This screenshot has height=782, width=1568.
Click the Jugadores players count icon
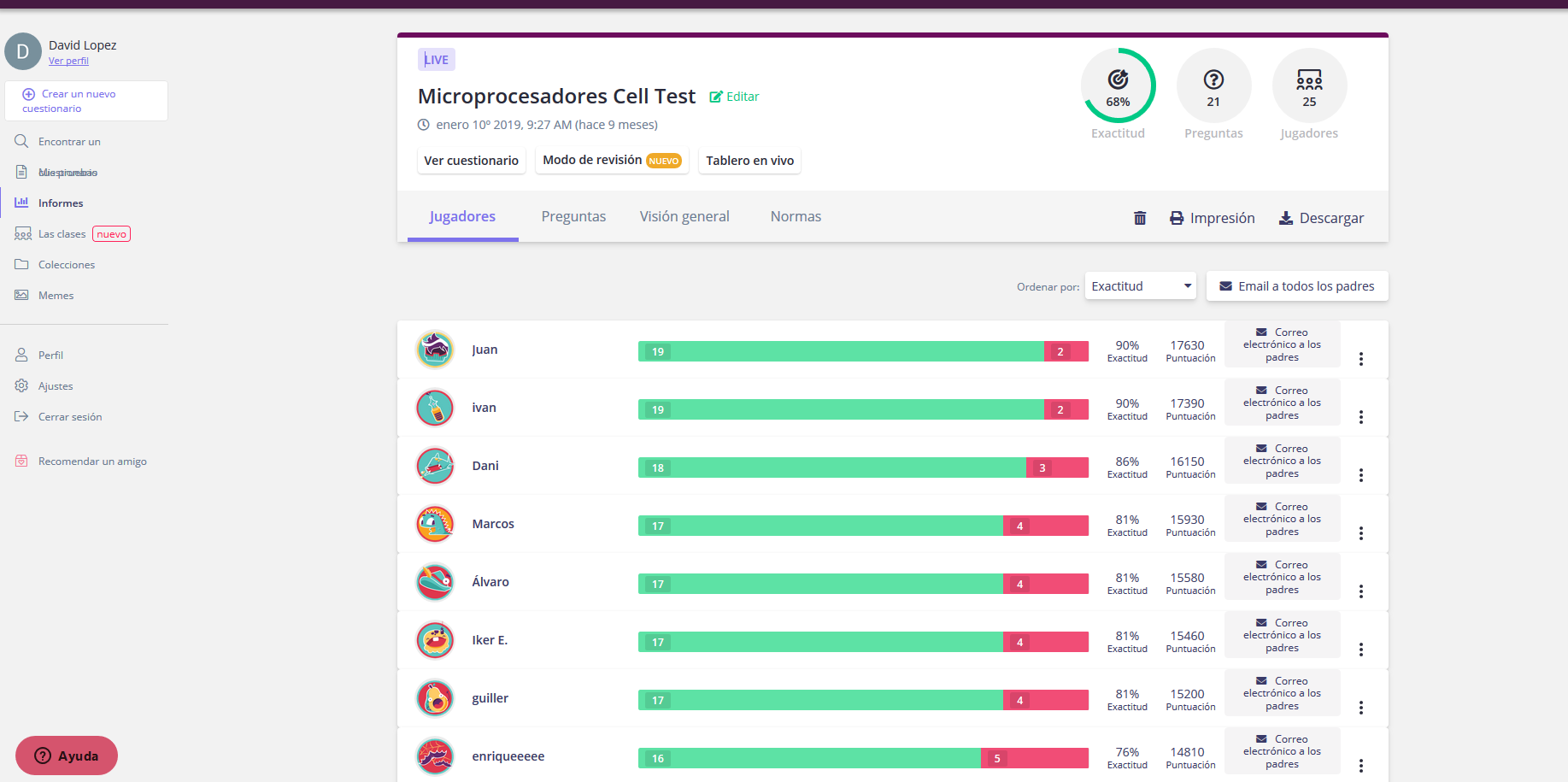(1308, 80)
